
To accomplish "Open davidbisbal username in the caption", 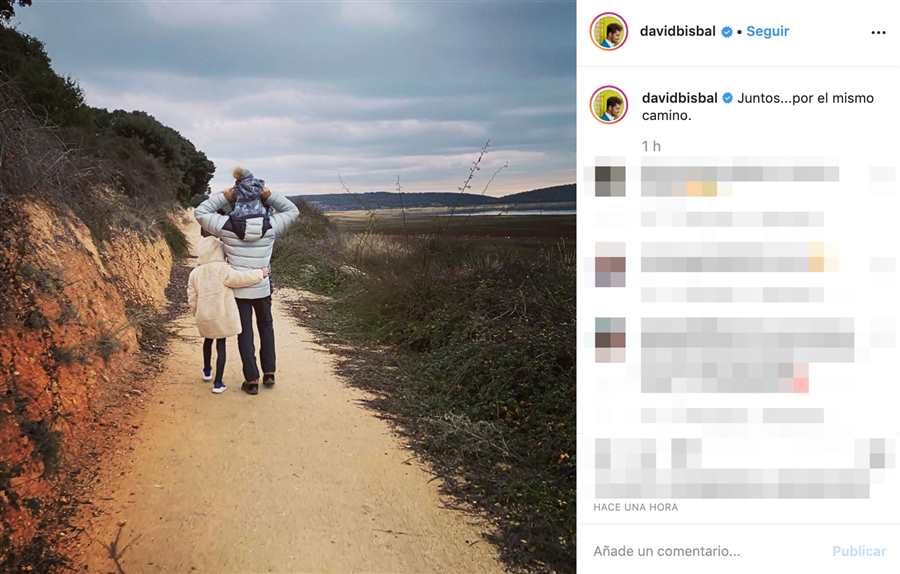I will click(680, 98).
